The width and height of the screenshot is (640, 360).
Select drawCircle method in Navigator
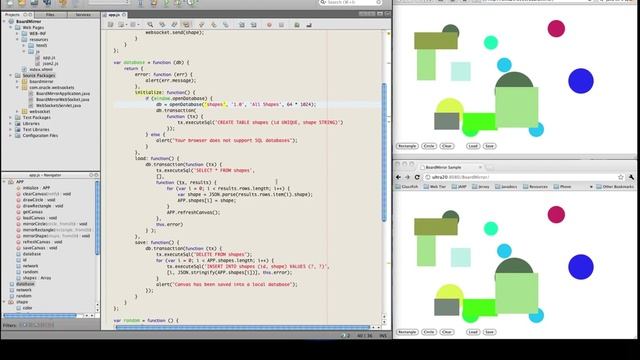point(38,200)
